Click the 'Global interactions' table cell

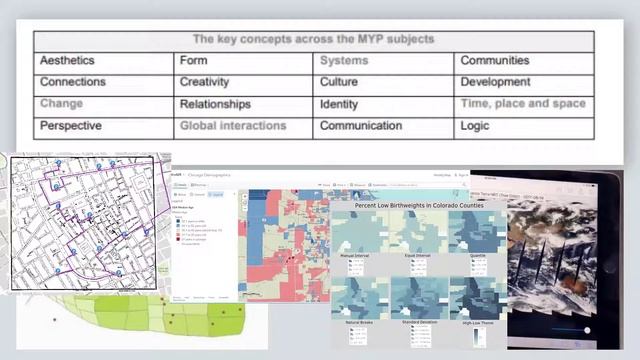[x=243, y=129]
